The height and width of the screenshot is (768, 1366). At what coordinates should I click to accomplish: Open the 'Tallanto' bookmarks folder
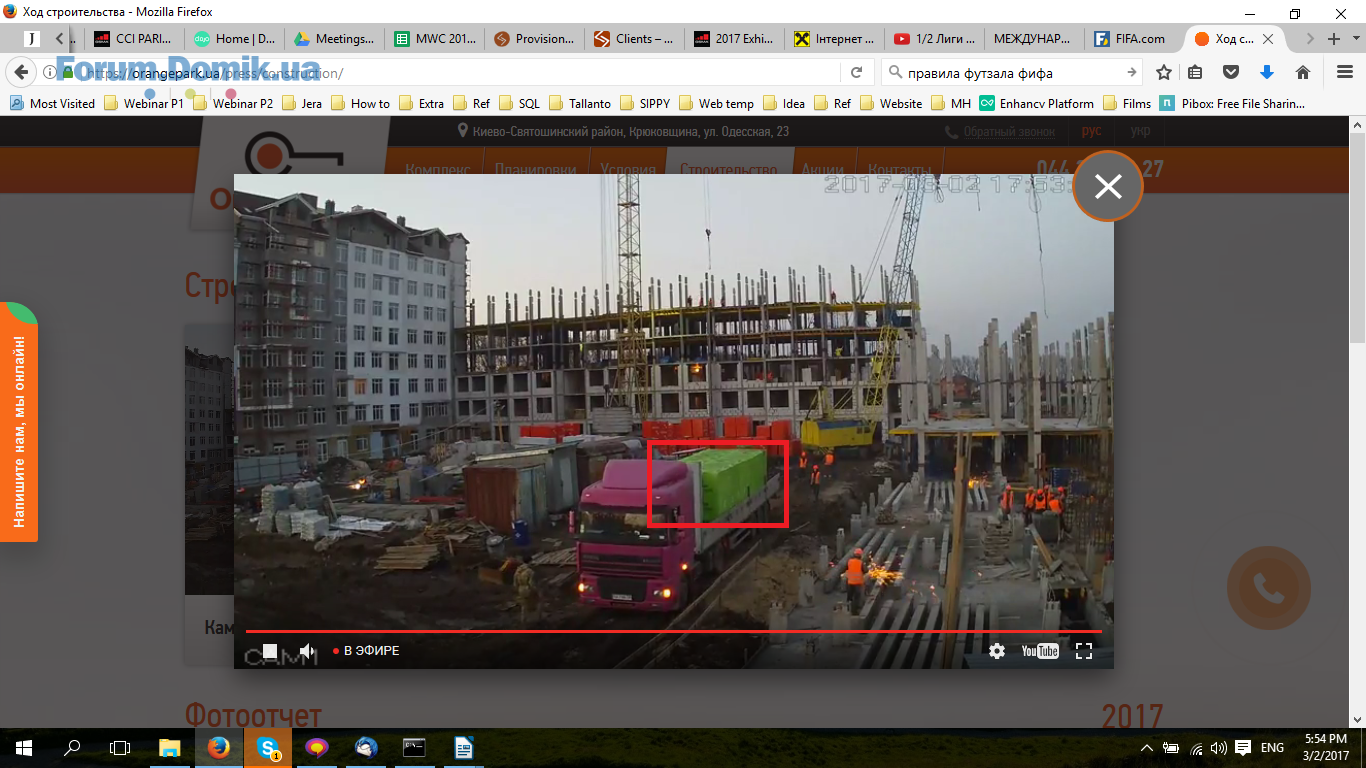click(580, 103)
